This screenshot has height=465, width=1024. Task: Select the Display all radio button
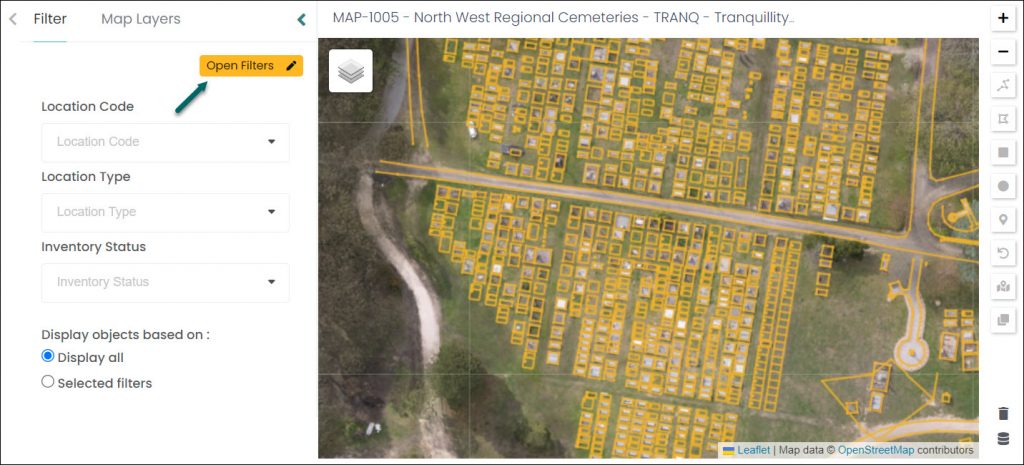(47, 357)
